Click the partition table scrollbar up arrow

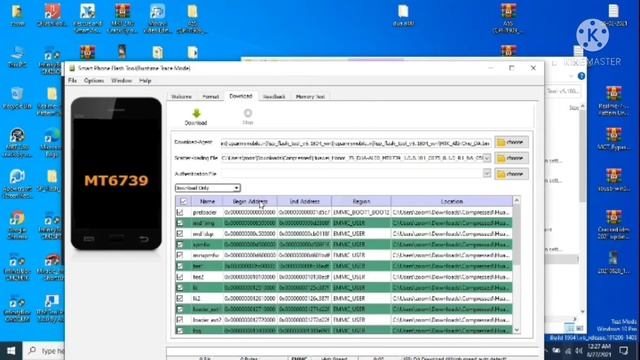(516, 200)
